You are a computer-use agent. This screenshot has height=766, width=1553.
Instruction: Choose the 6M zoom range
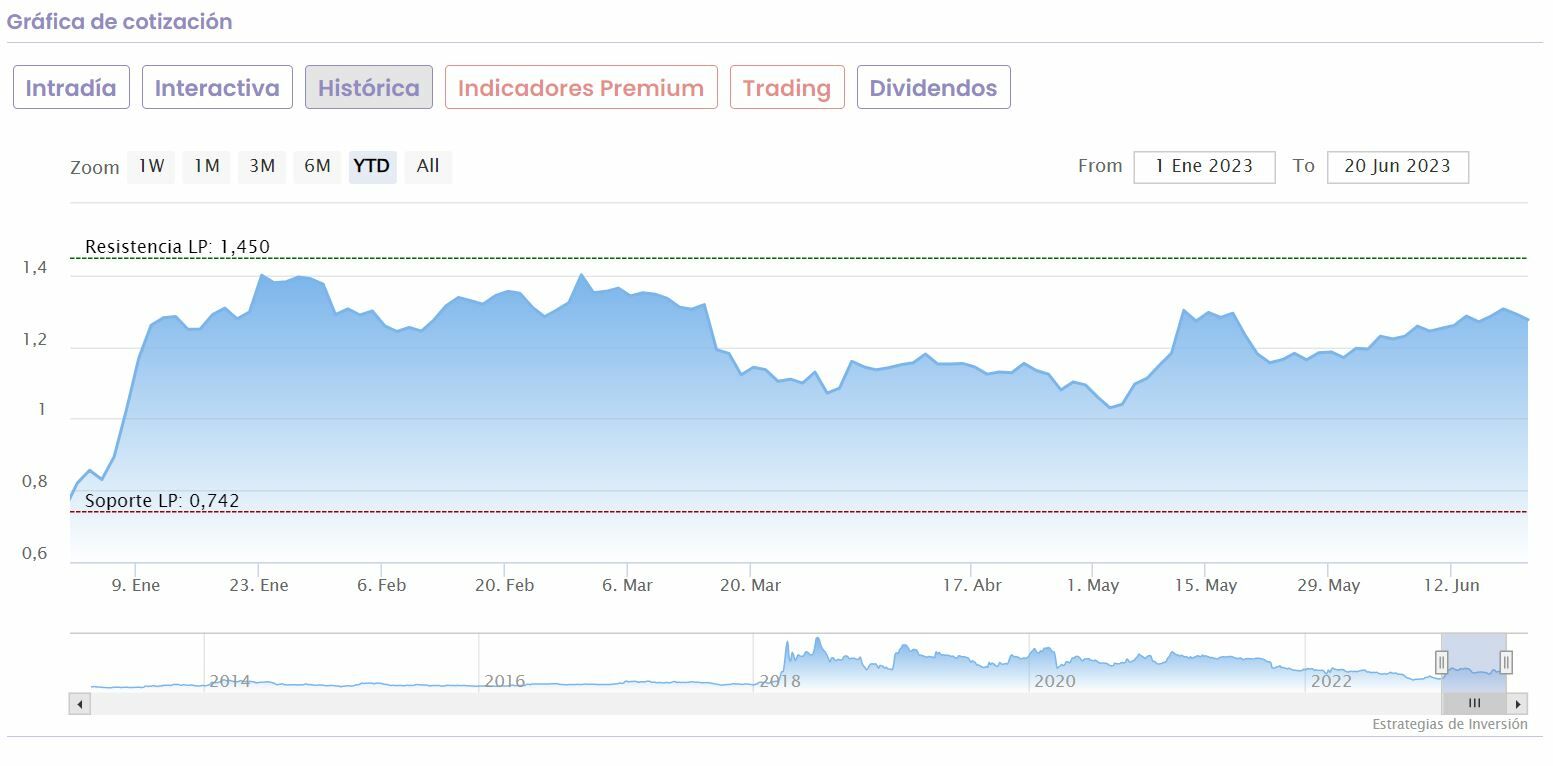point(317,167)
